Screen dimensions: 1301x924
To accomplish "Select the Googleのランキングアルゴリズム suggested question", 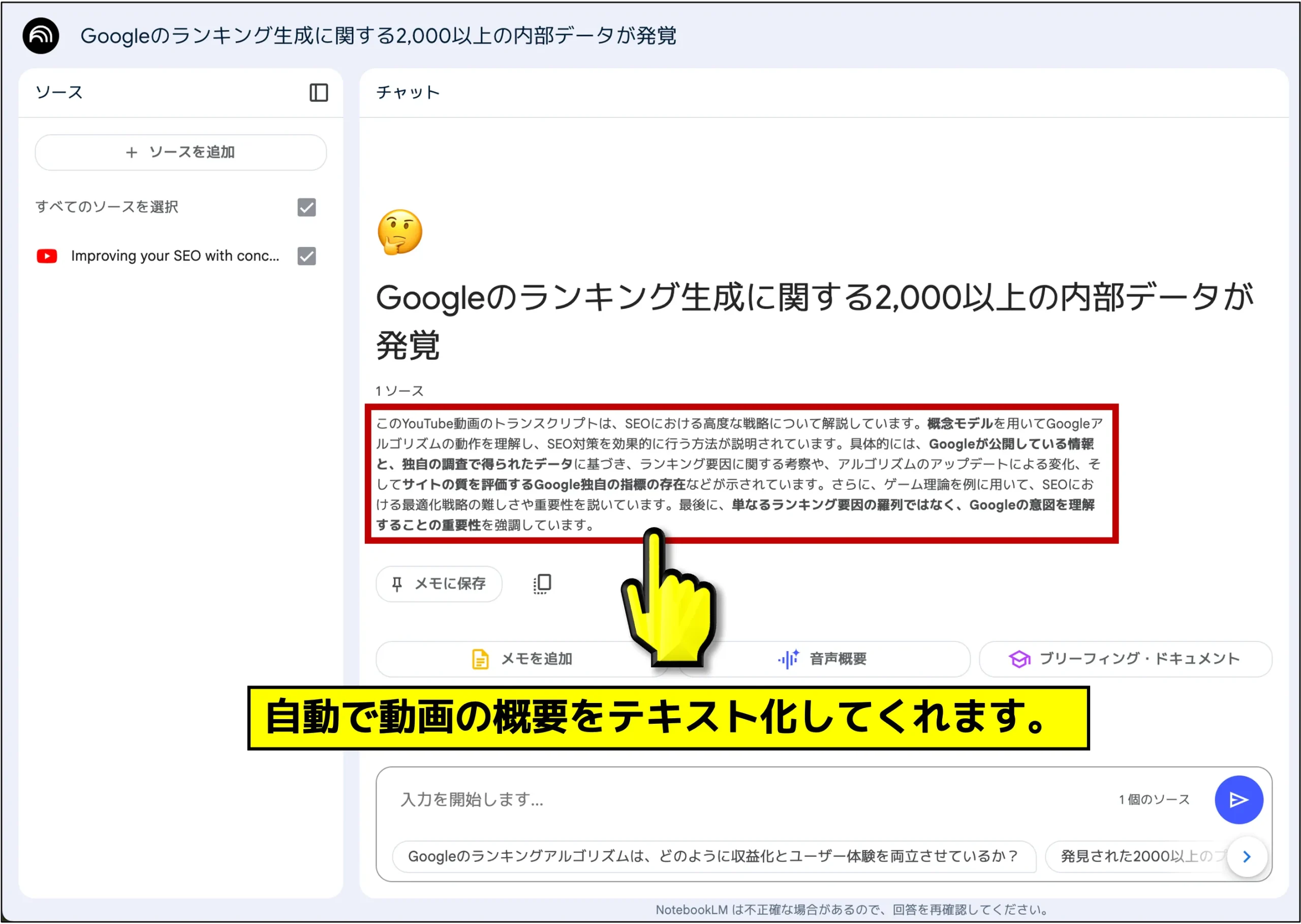I will pos(714,856).
